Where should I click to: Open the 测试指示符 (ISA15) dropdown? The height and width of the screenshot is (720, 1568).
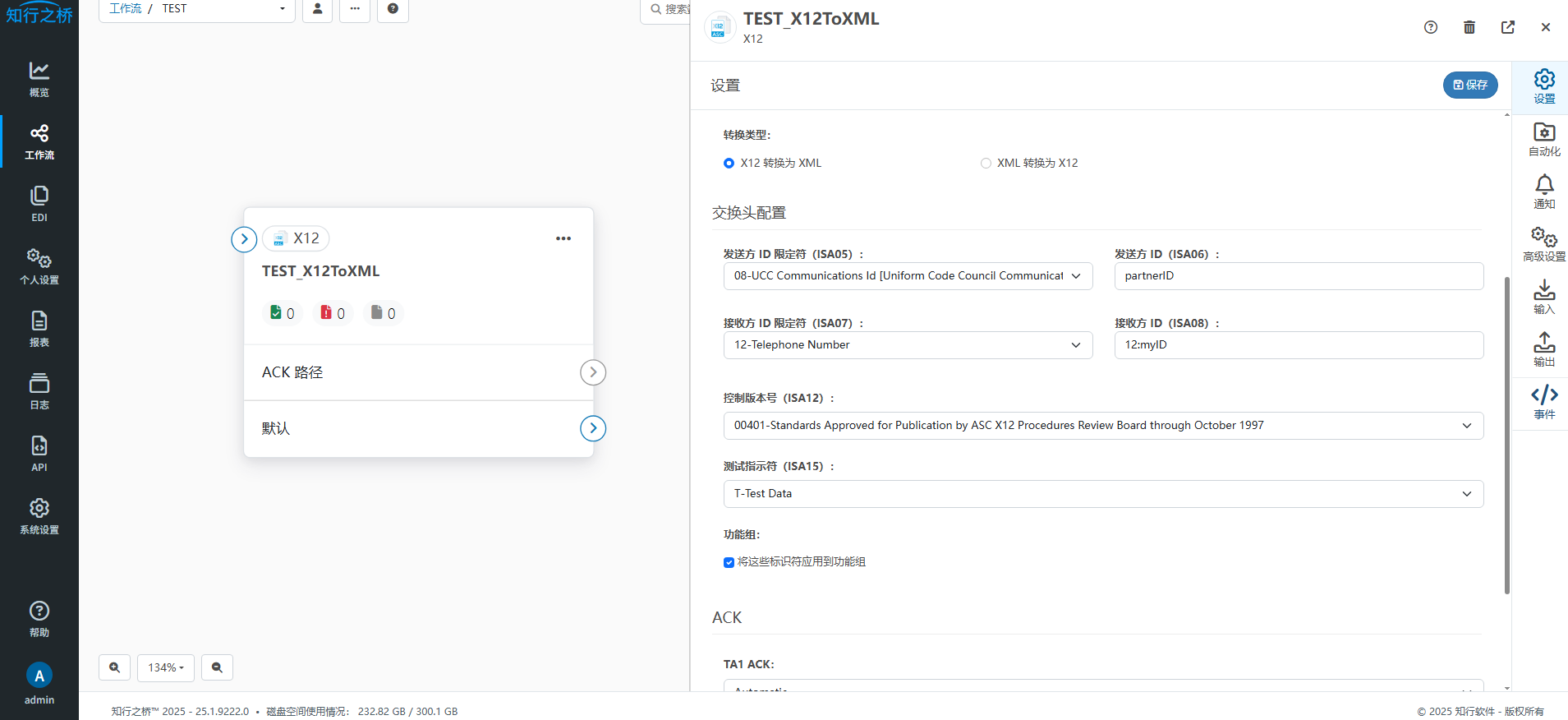click(x=1103, y=494)
